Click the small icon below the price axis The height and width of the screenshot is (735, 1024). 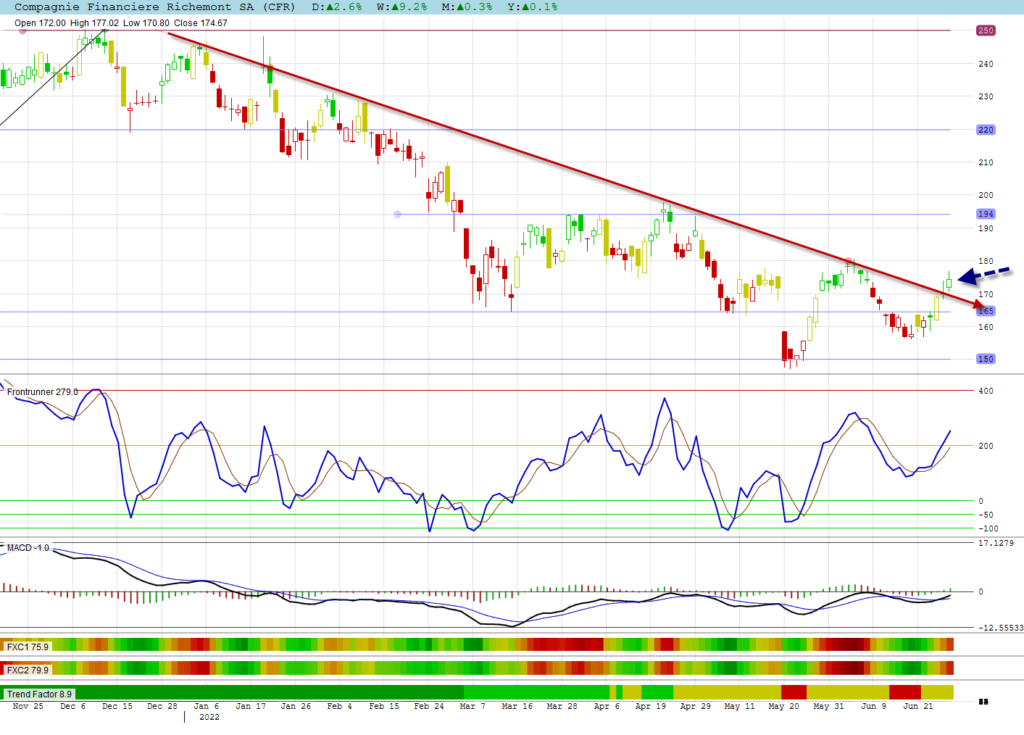coord(984,702)
